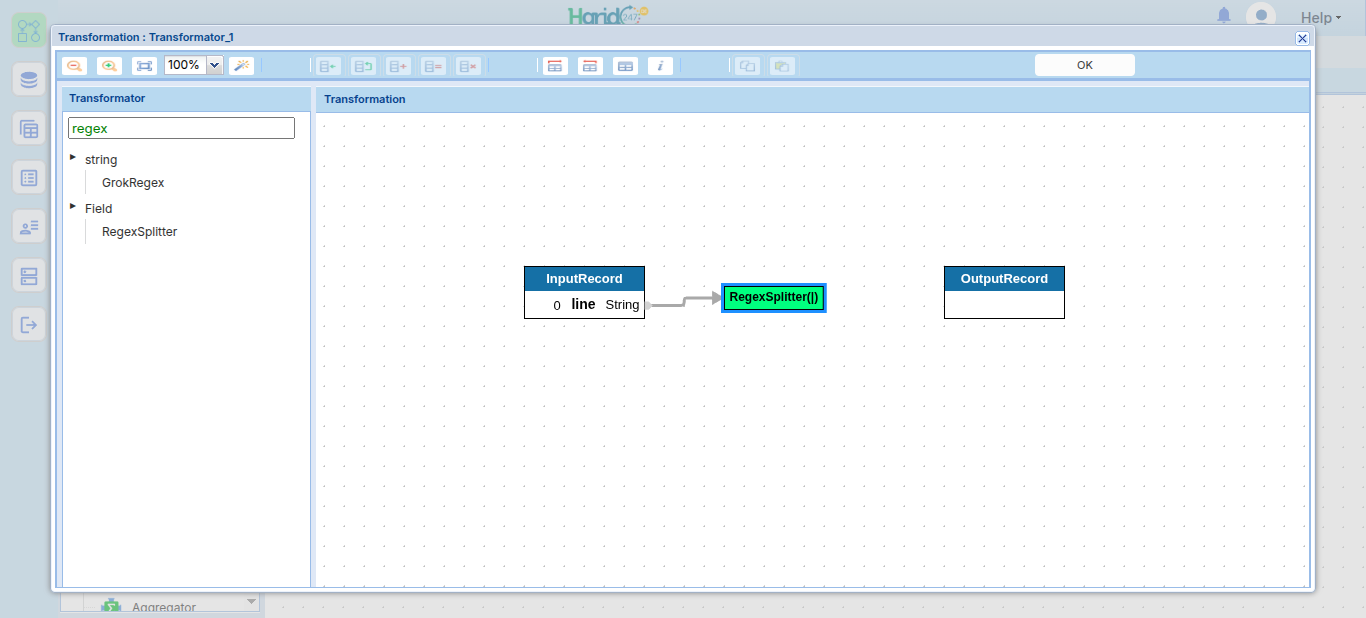Open the list view sidebar icon

(x=29, y=178)
